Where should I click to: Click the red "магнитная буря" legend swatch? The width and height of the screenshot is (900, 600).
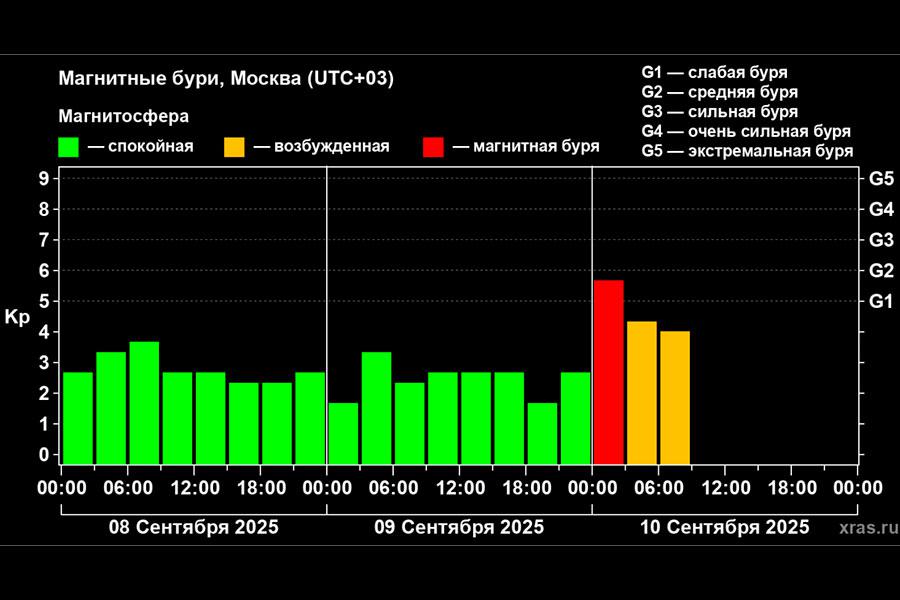click(433, 147)
